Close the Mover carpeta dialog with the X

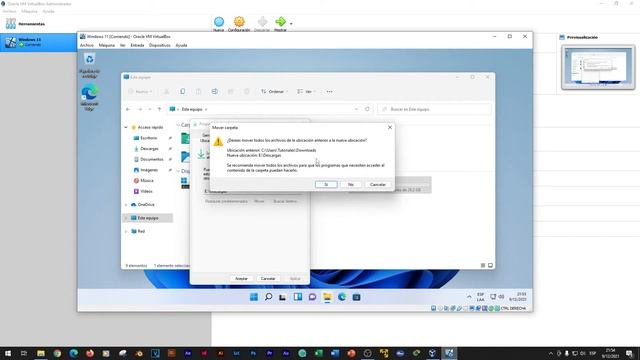tap(390, 127)
